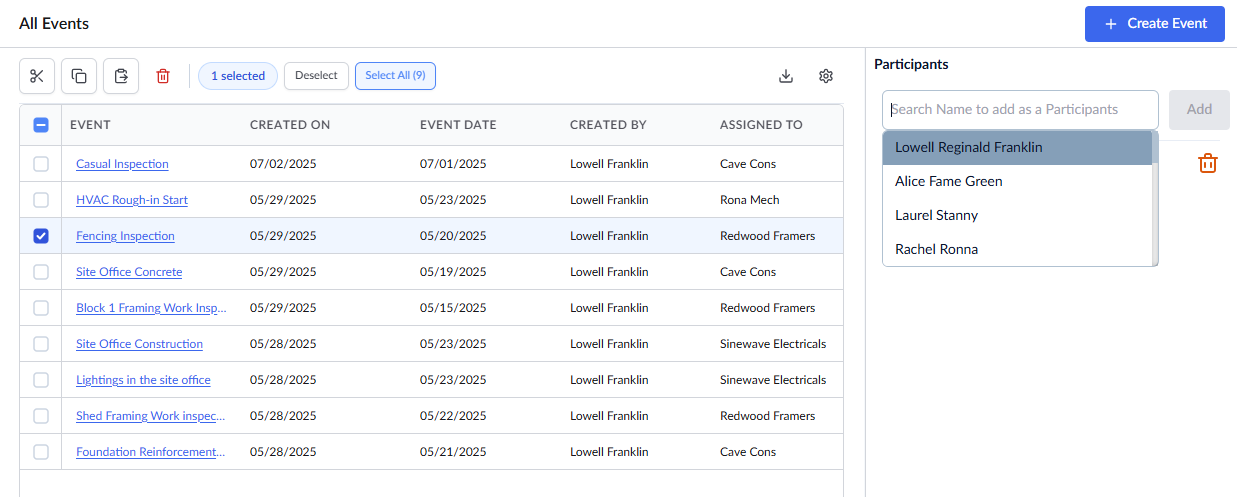Open the Site Office Concrete link
The image size is (1237, 497).
tap(129, 272)
